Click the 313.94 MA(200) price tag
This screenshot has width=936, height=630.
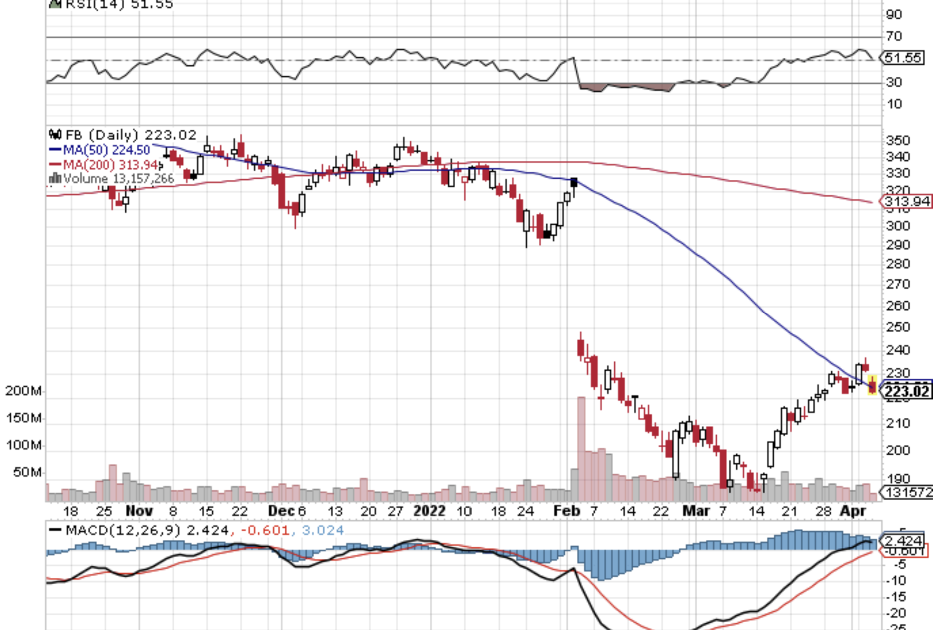pyautogui.click(x=908, y=202)
